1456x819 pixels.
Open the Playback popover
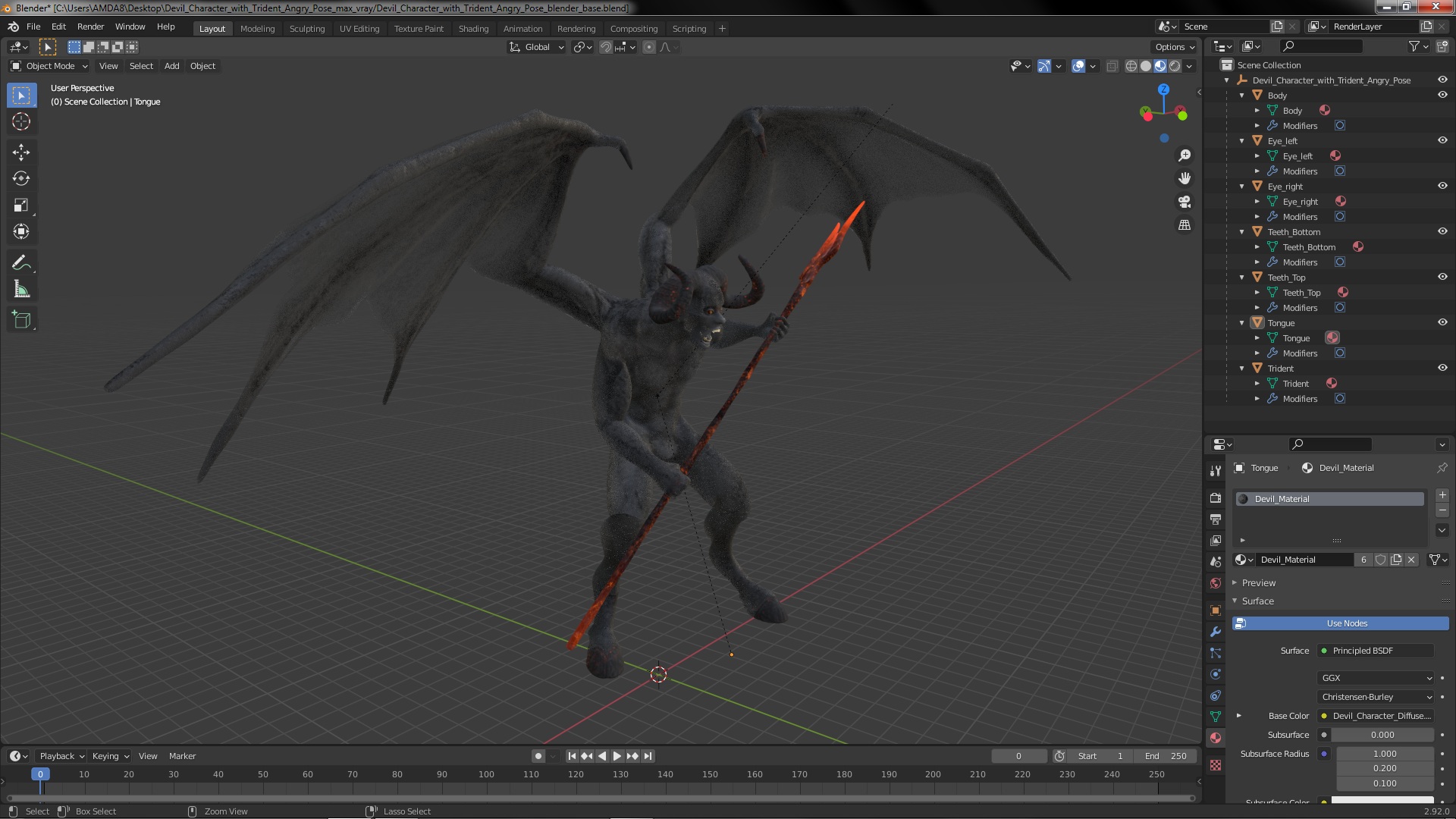point(61,756)
